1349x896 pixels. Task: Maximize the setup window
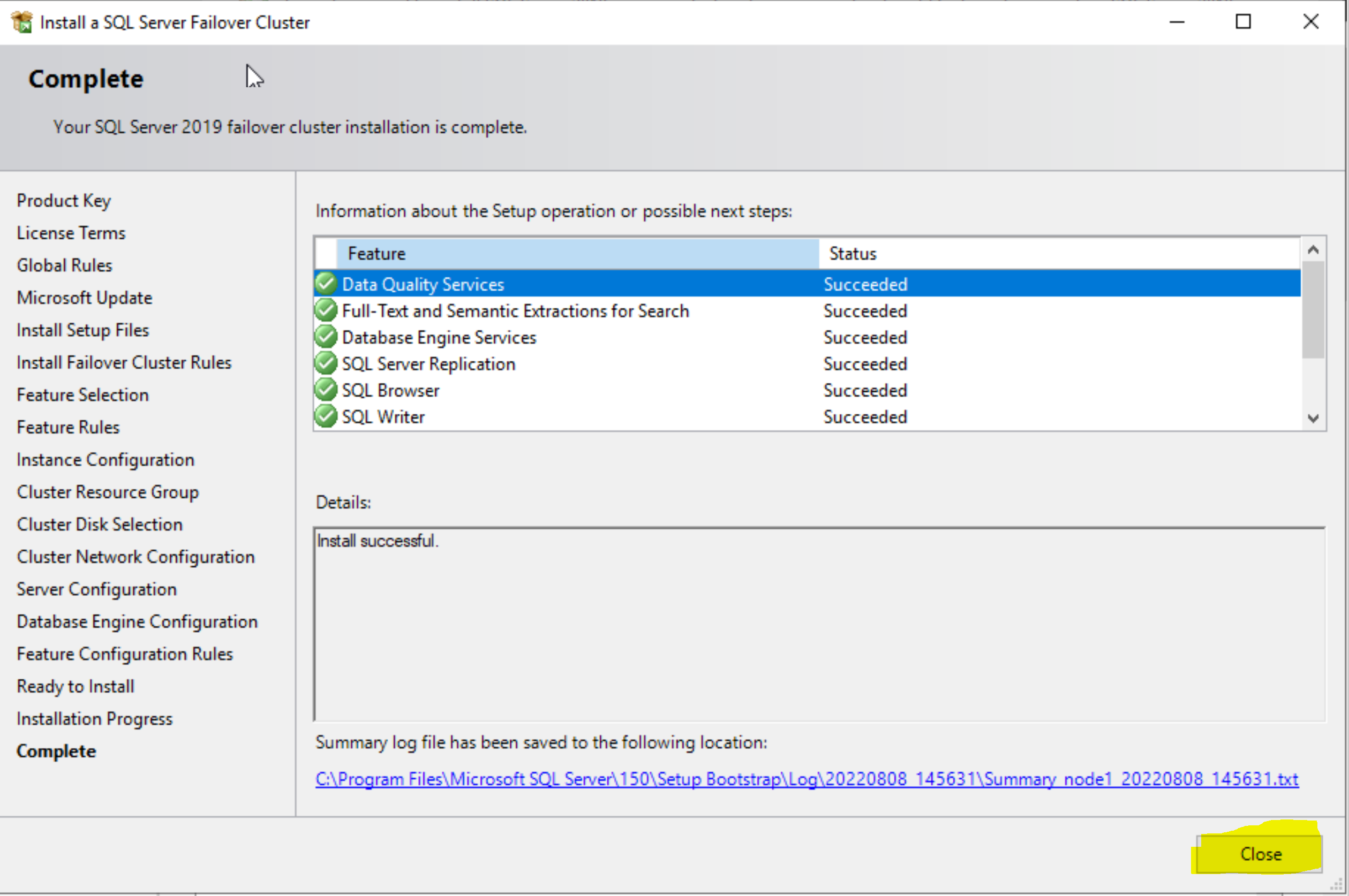point(1244,22)
